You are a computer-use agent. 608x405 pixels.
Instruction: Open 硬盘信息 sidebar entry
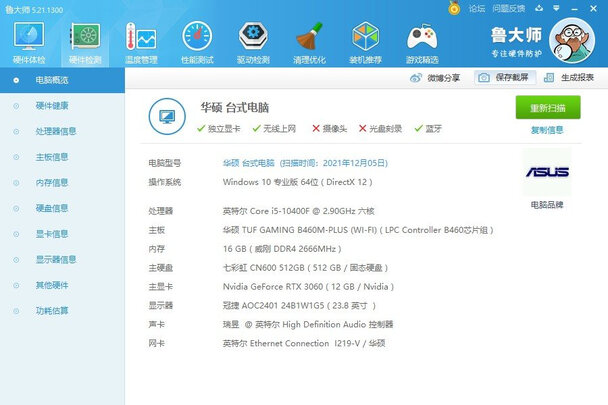pyautogui.click(x=52, y=208)
